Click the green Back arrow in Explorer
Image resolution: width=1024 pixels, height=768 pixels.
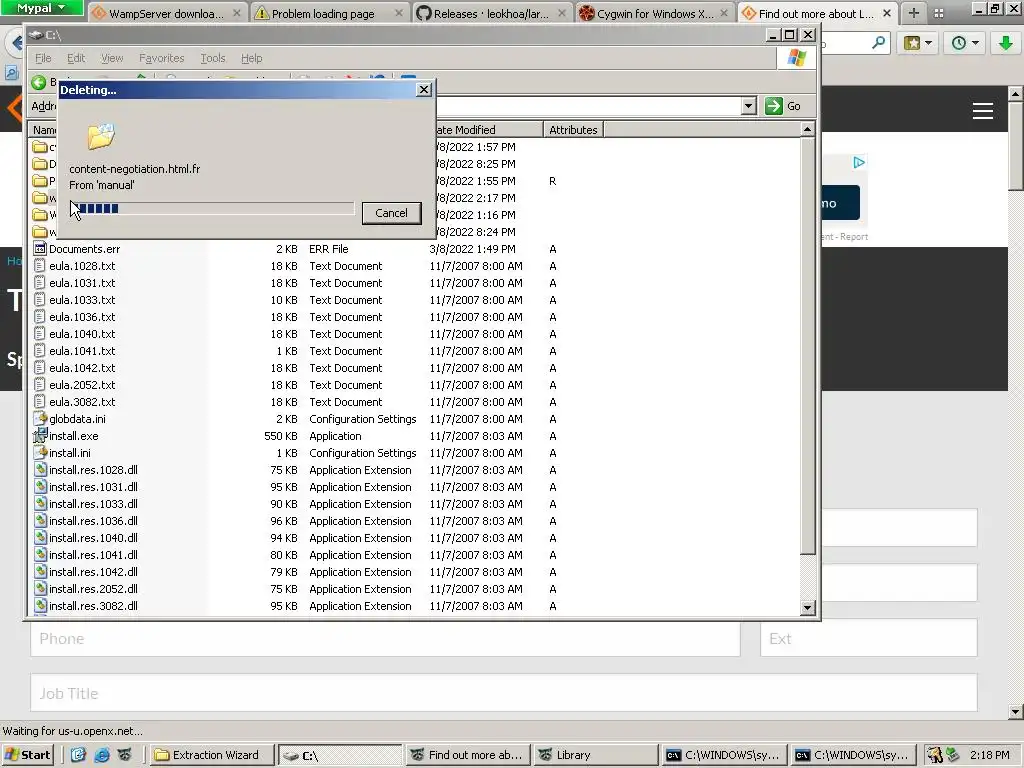39,82
